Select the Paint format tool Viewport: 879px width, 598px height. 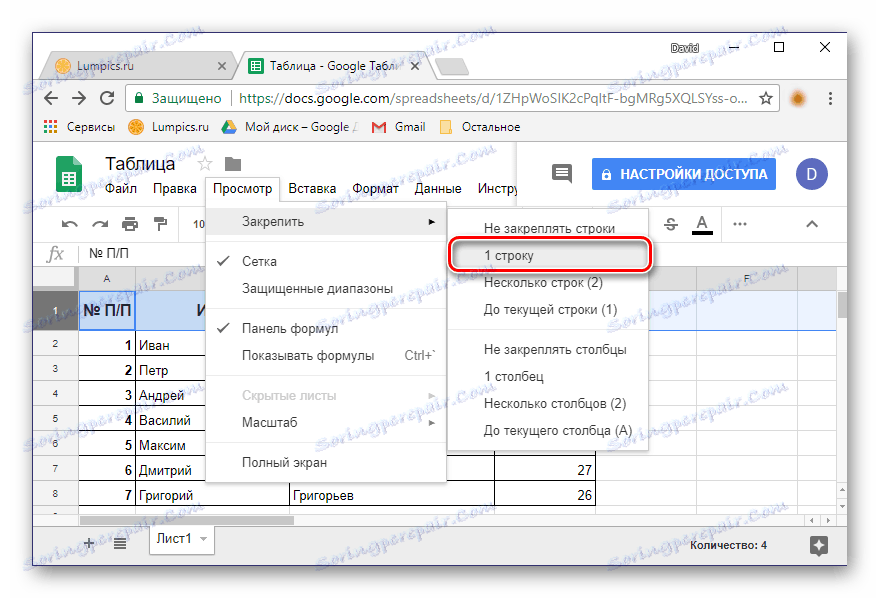coord(161,224)
